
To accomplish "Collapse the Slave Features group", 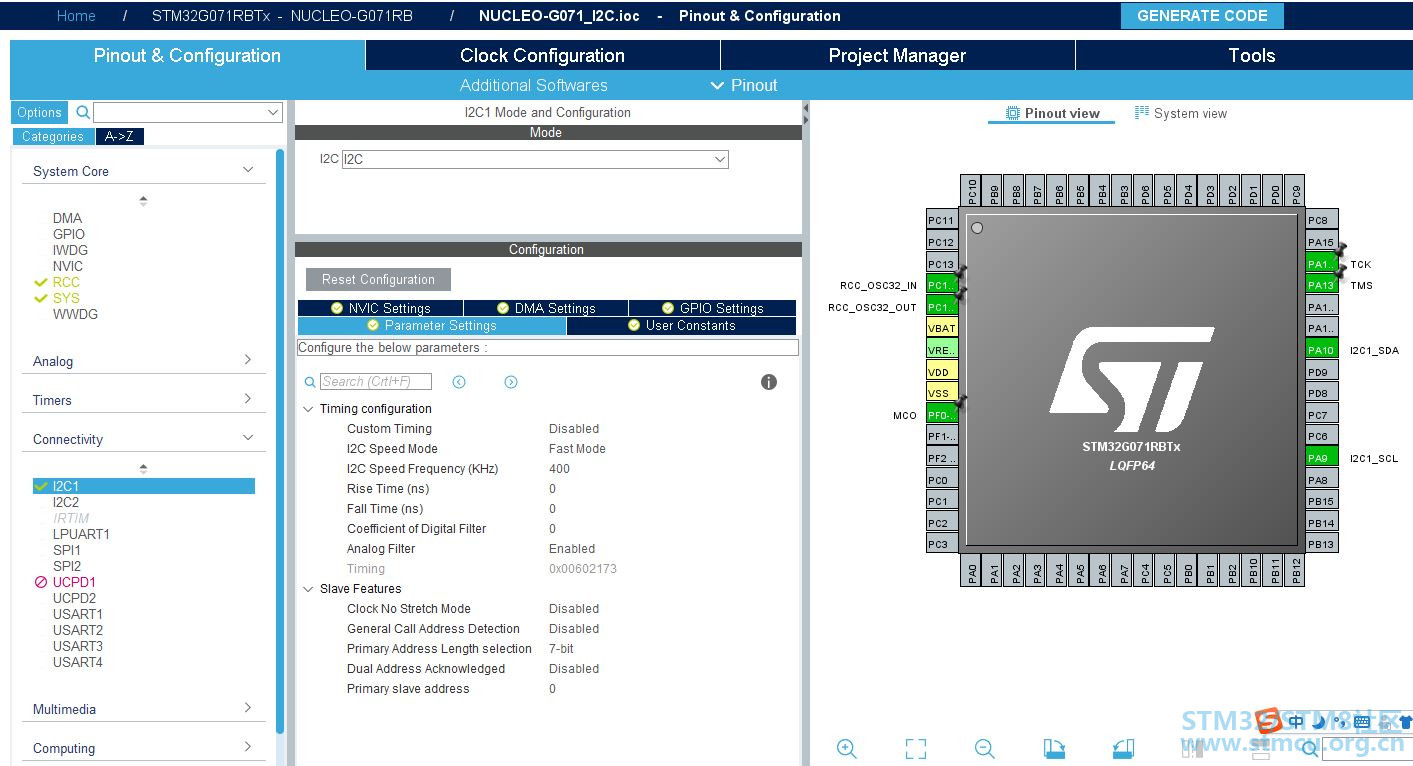I will click(x=308, y=589).
